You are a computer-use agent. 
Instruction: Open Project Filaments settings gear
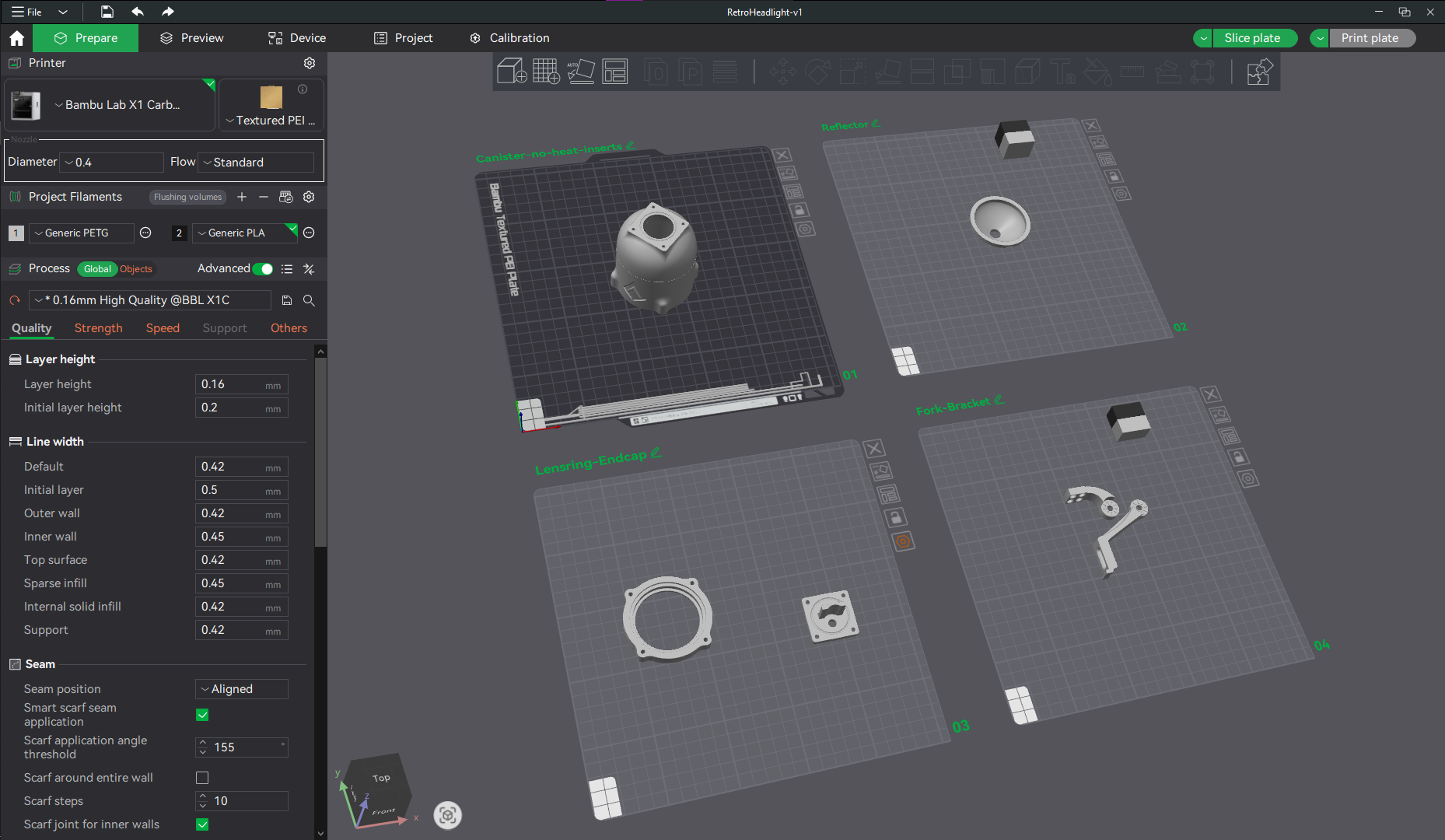coord(309,197)
